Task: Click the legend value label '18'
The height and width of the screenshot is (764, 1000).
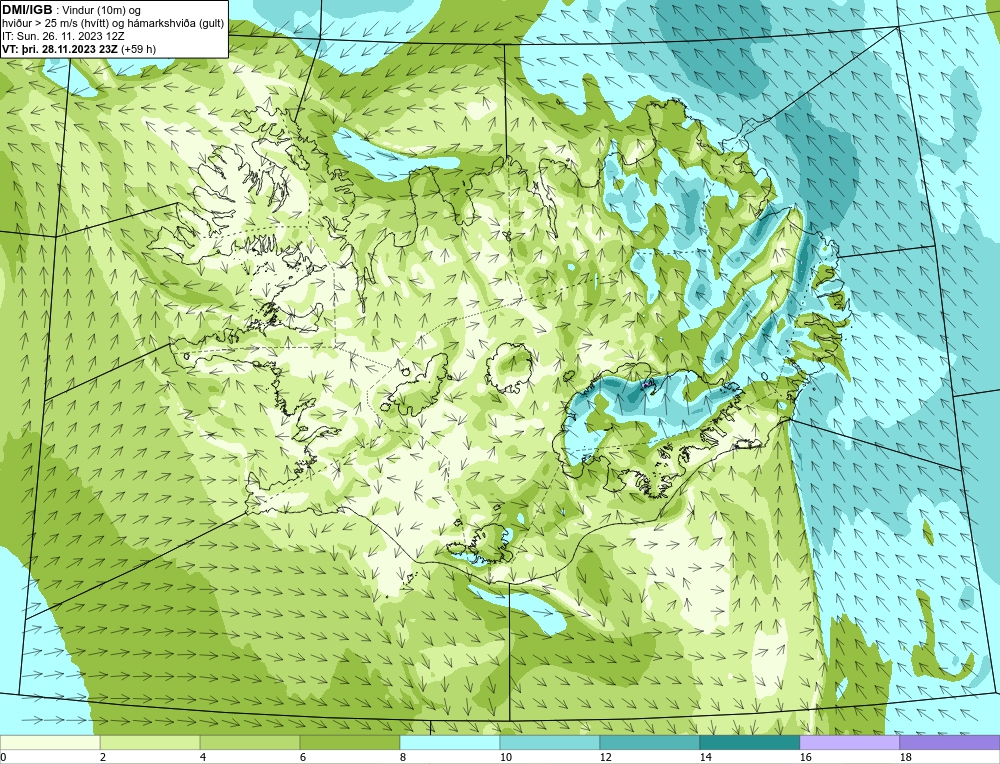Action: point(906,757)
